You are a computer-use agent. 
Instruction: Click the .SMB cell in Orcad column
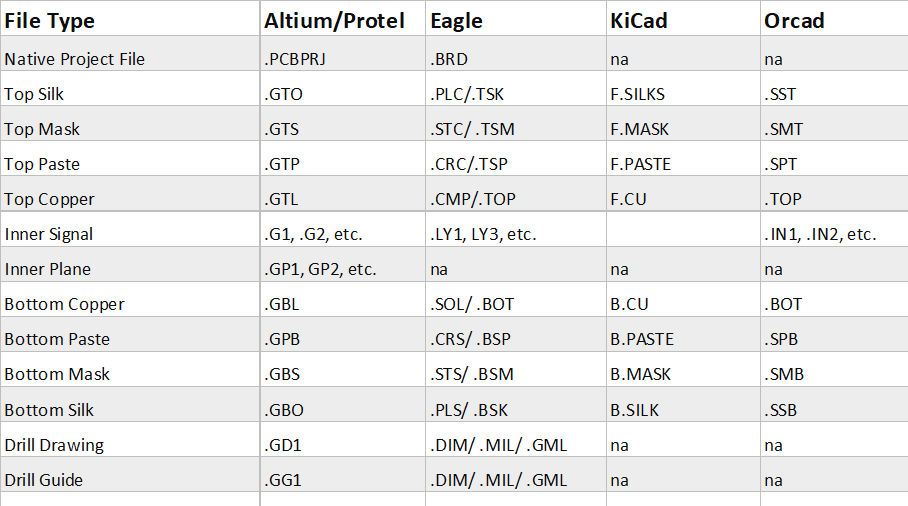pyautogui.click(x=784, y=374)
